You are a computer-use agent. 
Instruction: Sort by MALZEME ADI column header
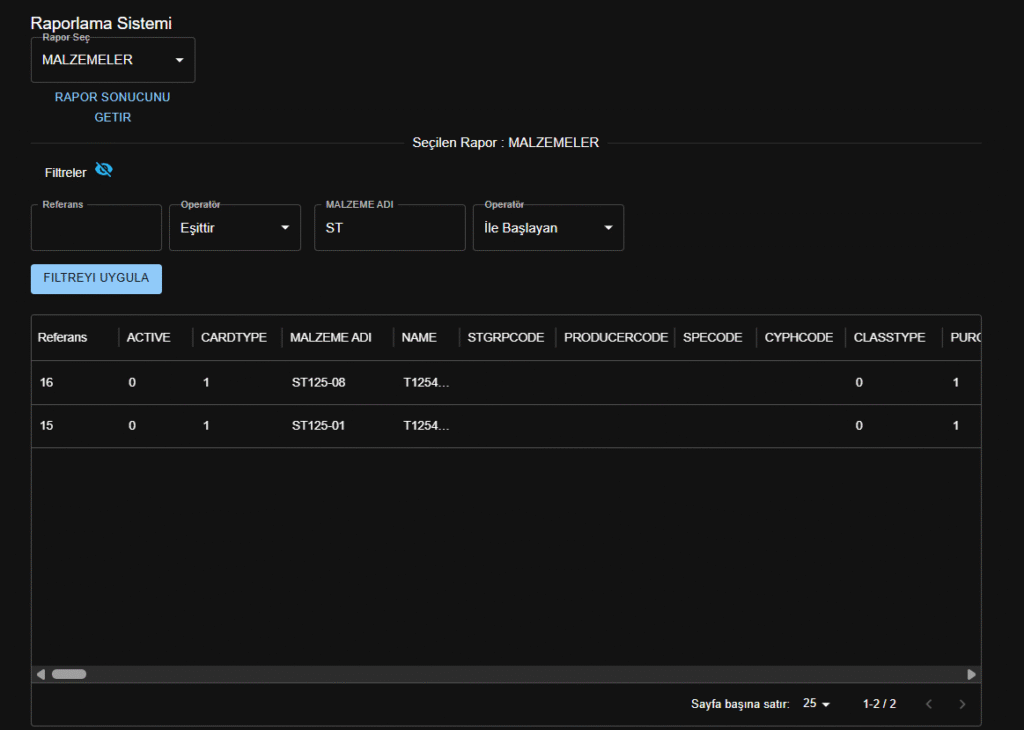(x=331, y=338)
